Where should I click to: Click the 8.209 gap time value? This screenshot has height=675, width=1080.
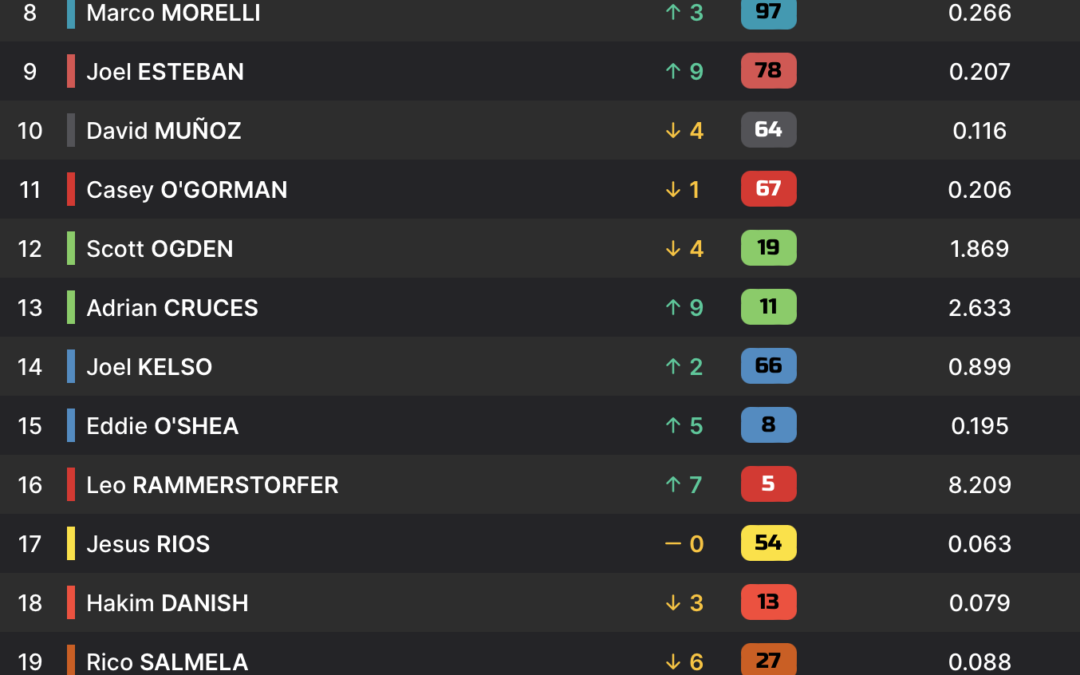pyautogui.click(x=980, y=485)
